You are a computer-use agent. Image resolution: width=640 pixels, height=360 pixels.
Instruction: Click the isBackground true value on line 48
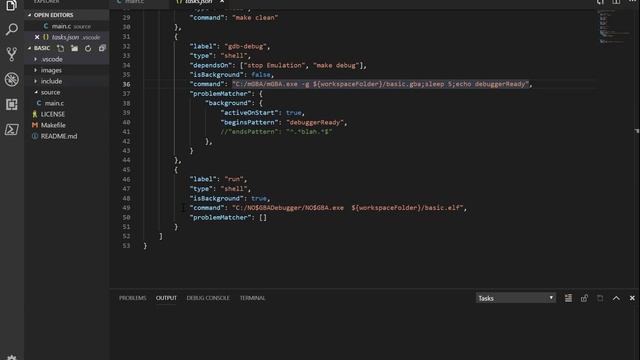click(259, 198)
